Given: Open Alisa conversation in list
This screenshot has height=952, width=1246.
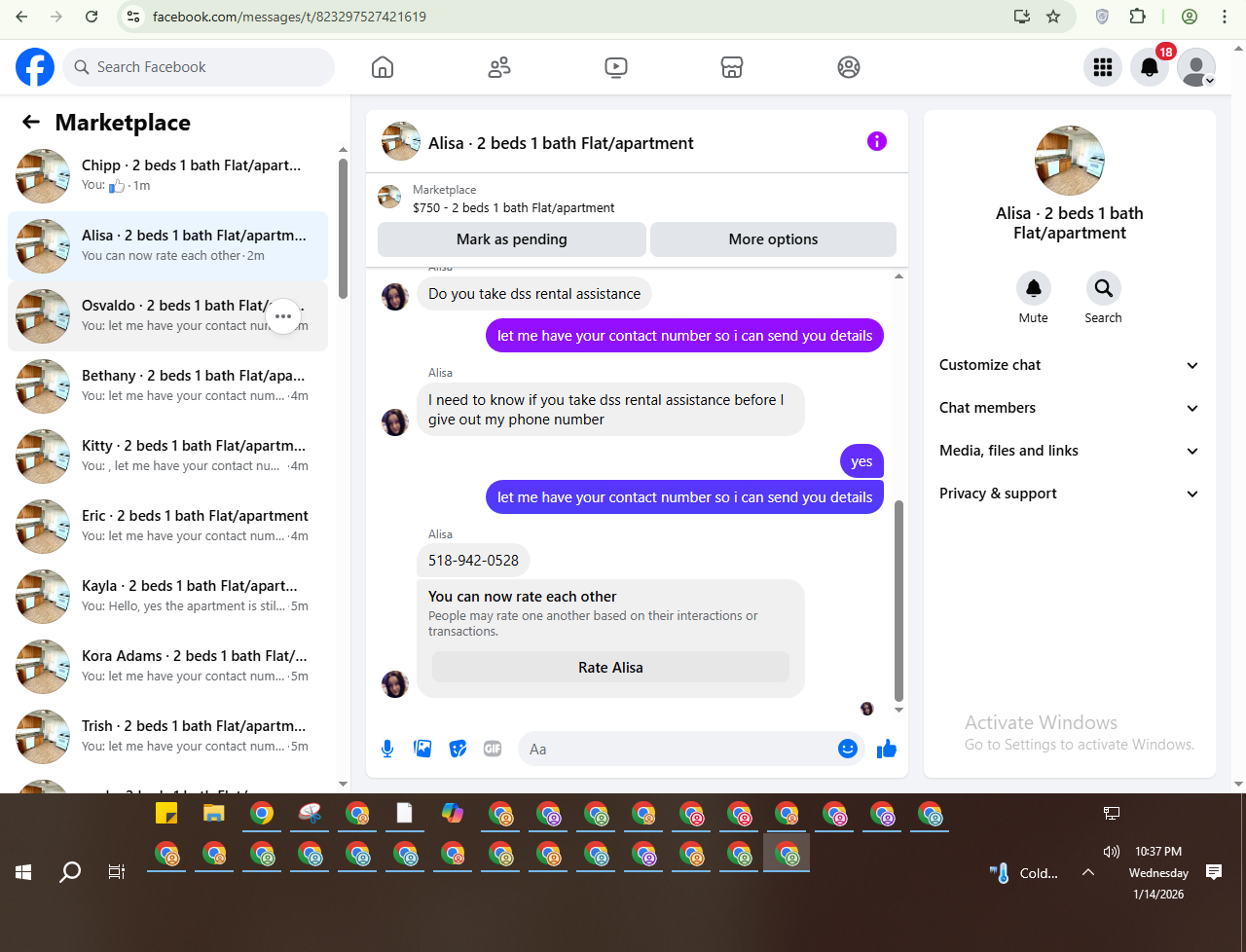Looking at the screenshot, I should pos(167,246).
